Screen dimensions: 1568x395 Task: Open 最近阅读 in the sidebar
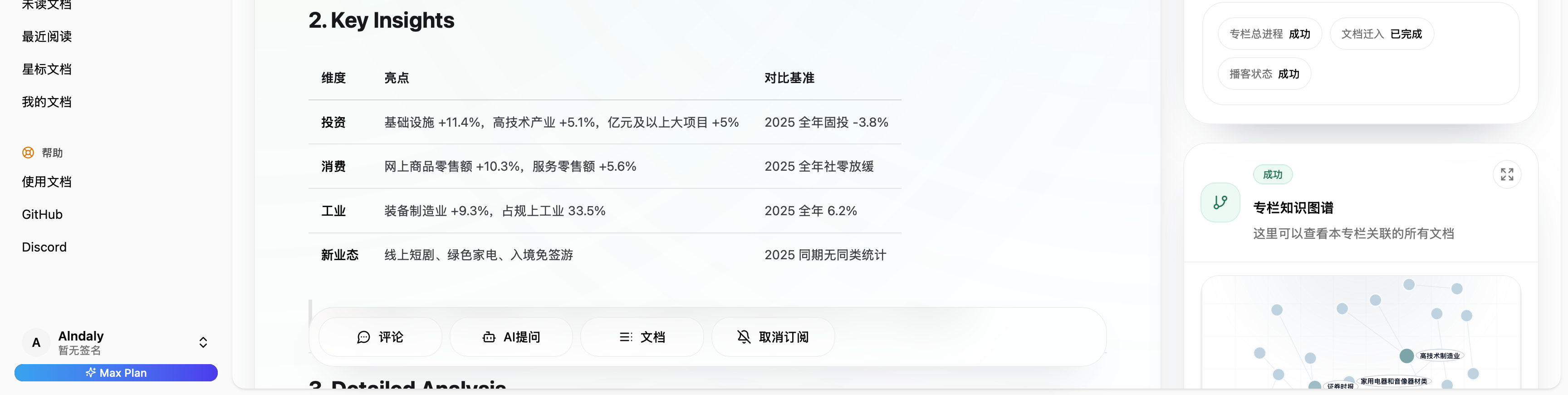click(47, 37)
